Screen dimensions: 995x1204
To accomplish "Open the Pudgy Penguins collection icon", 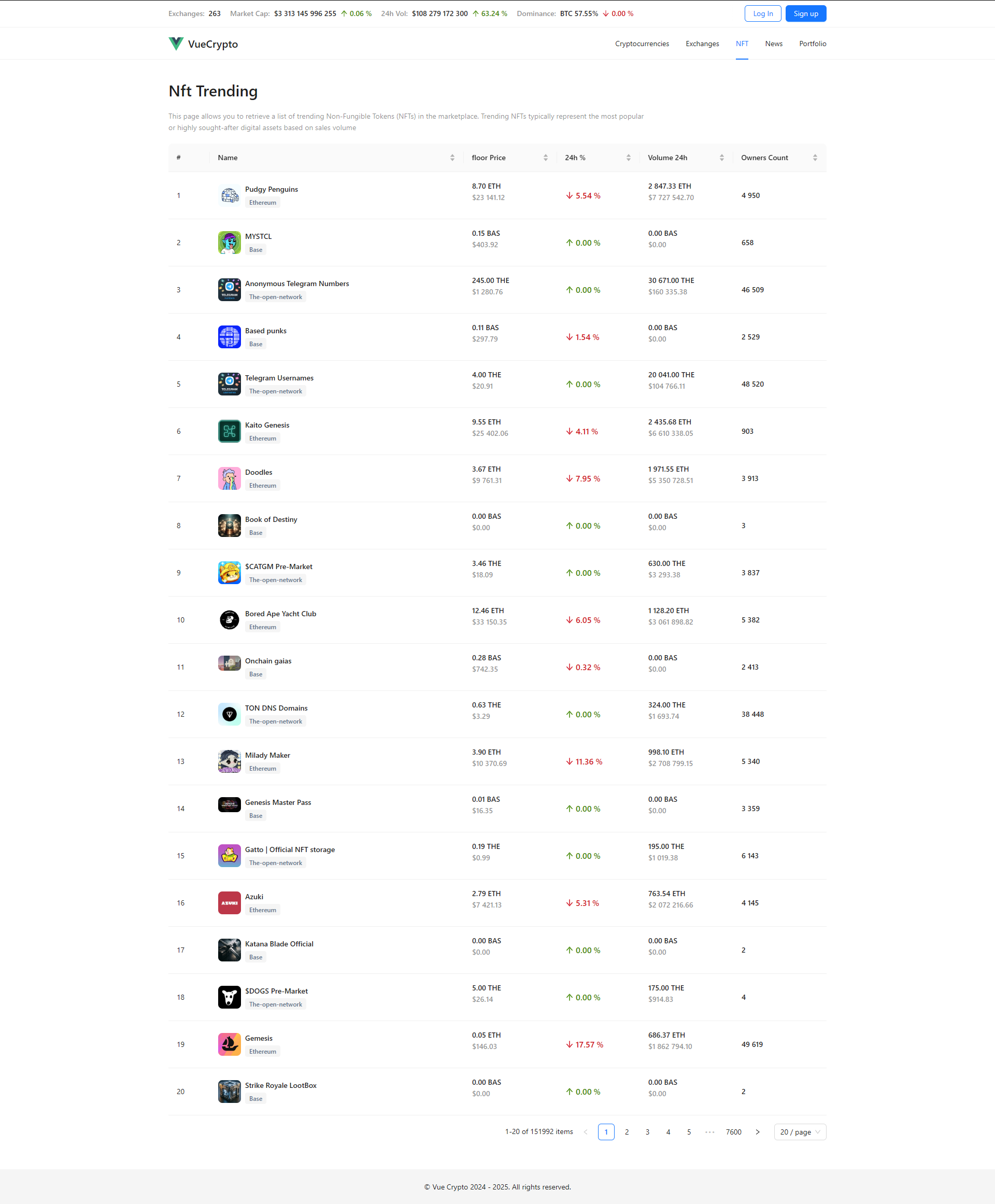I will (x=229, y=195).
